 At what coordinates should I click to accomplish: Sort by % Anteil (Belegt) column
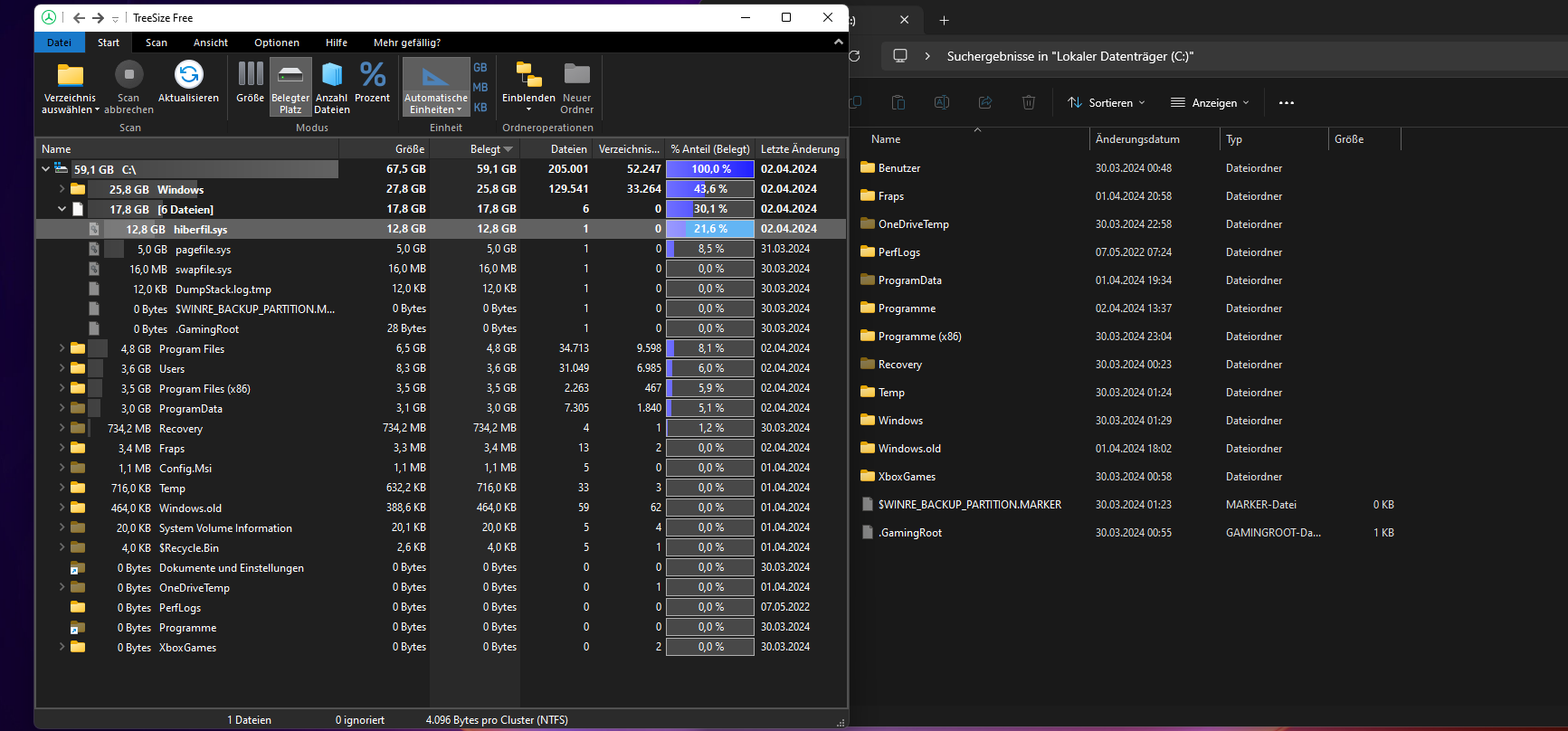710,149
